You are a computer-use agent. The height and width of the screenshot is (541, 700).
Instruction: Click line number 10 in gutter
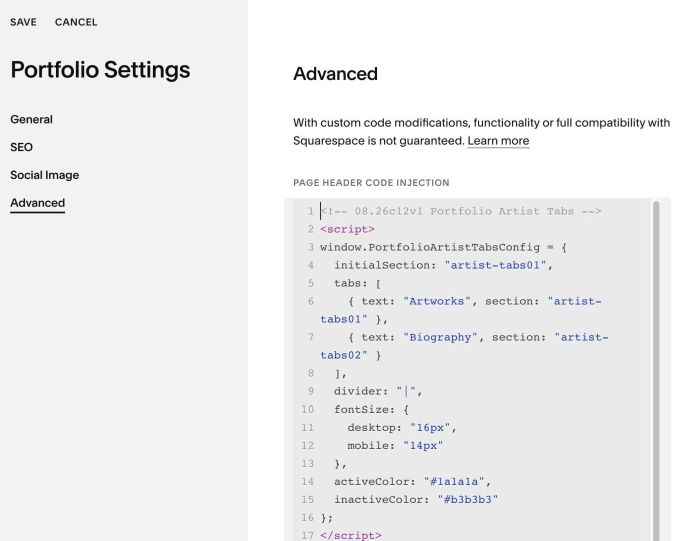[307, 409]
